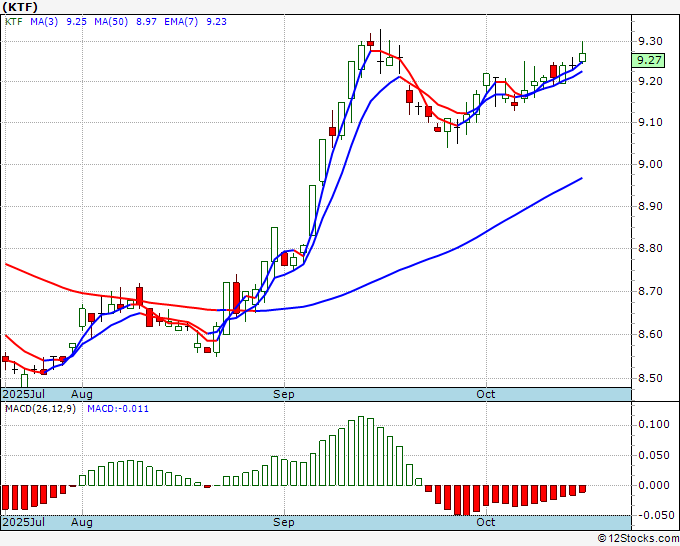This screenshot has width=680, height=546.
Task: Click the 0.100 MACD axis label
Action: [654, 425]
